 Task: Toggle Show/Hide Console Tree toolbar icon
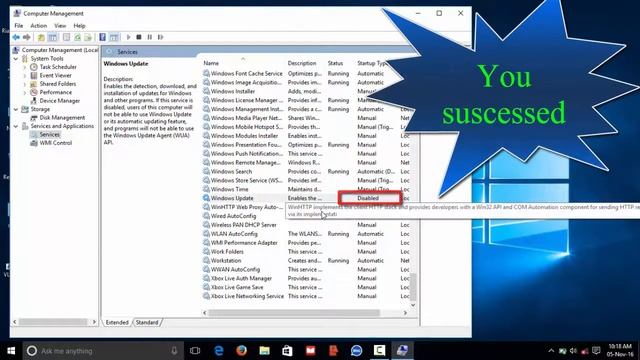click(53, 37)
